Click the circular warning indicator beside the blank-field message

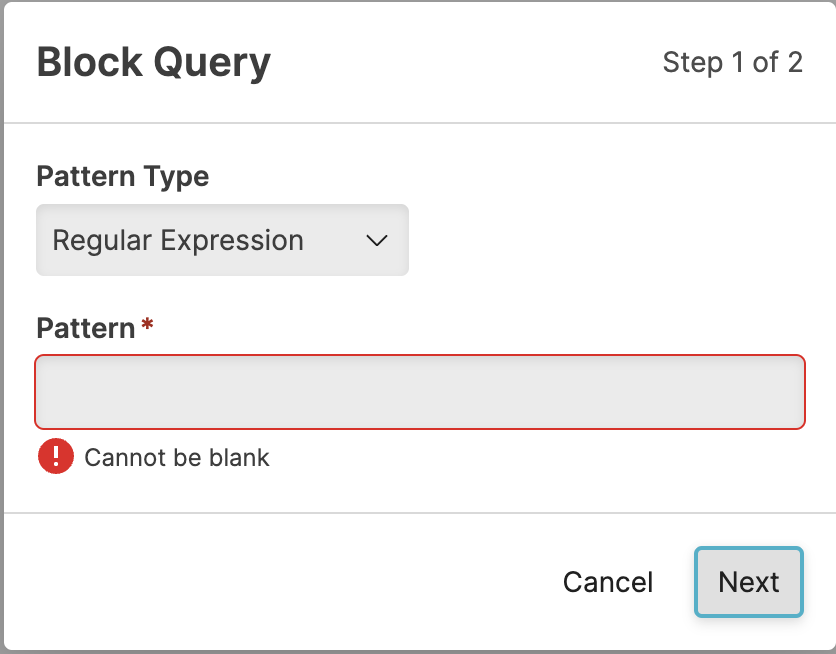pyautogui.click(x=56, y=456)
